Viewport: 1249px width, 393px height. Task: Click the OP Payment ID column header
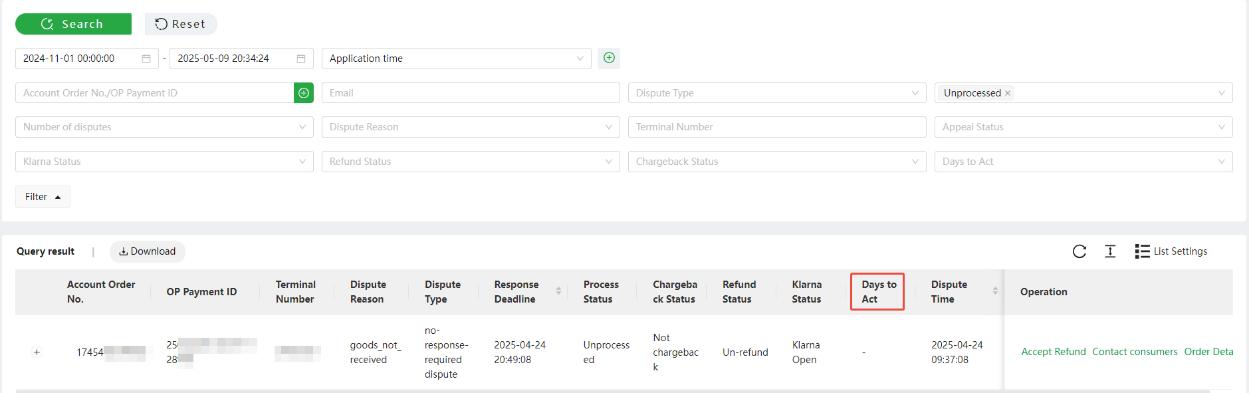[x=202, y=291]
